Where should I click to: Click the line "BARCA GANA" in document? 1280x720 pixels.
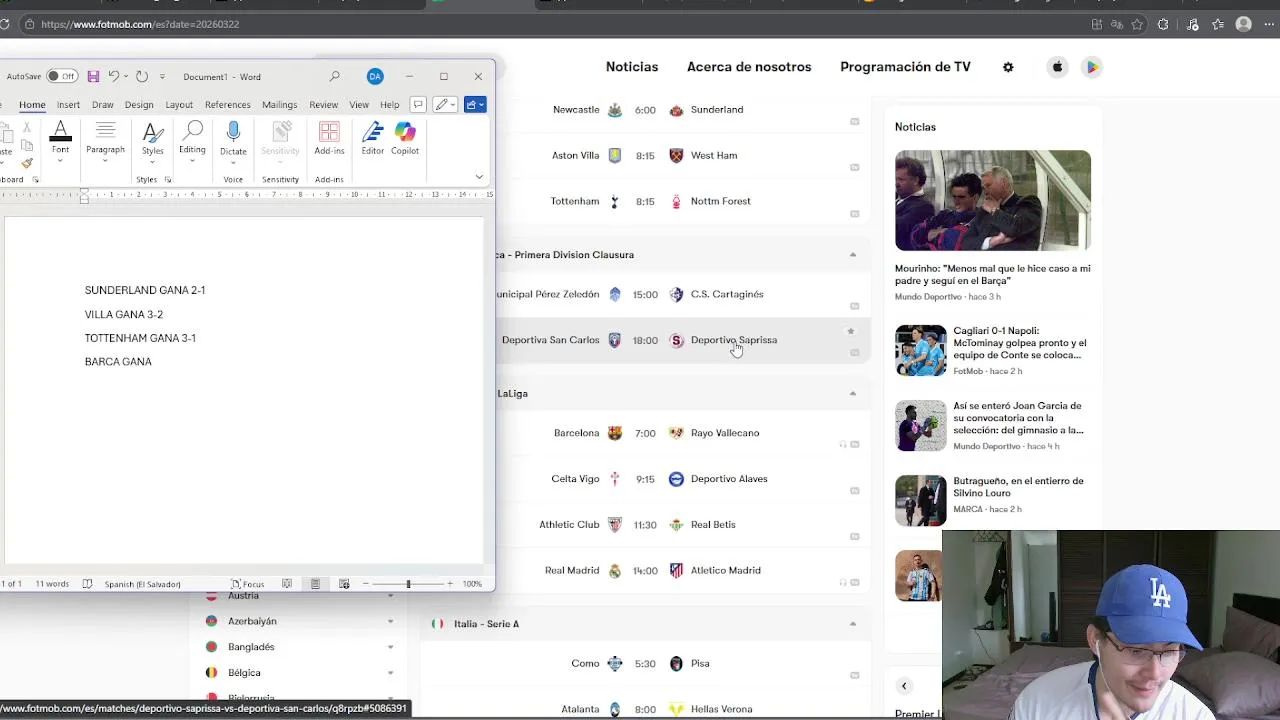tap(118, 362)
